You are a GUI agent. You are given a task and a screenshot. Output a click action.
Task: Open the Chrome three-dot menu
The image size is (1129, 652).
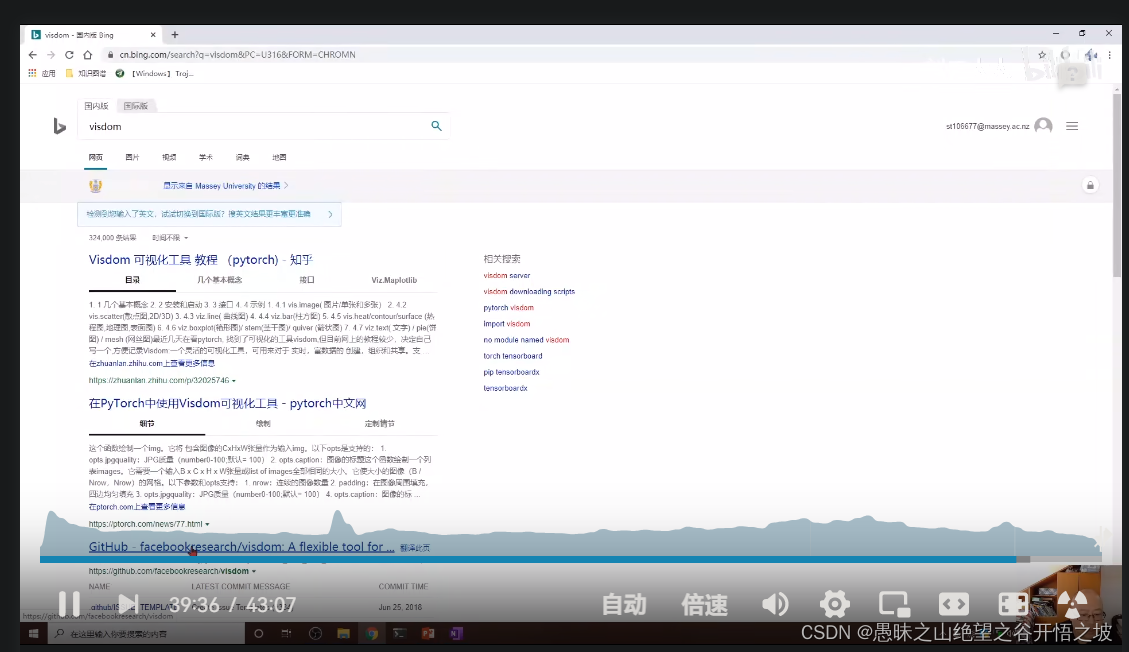pos(1109,55)
